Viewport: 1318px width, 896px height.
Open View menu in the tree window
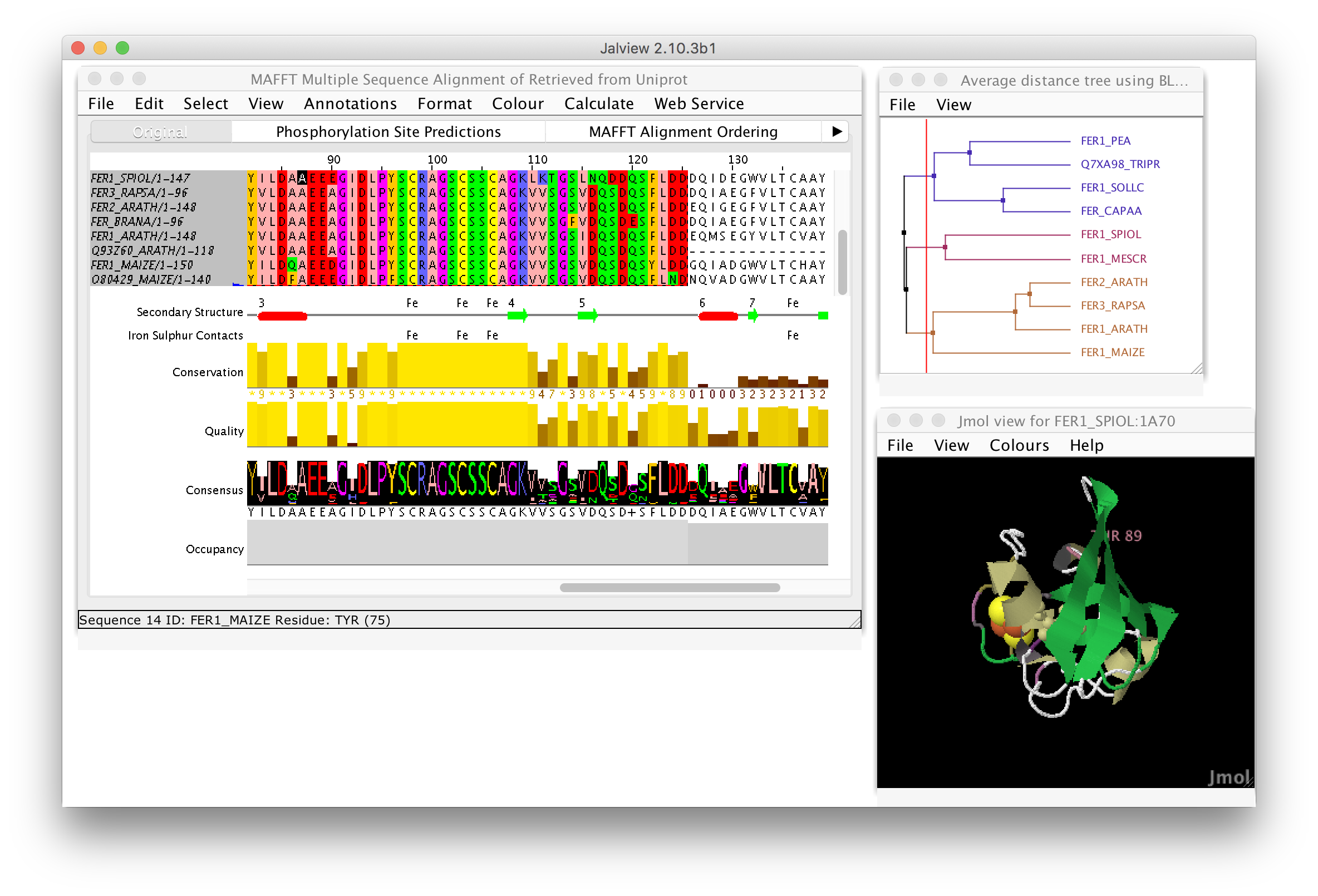tap(953, 105)
